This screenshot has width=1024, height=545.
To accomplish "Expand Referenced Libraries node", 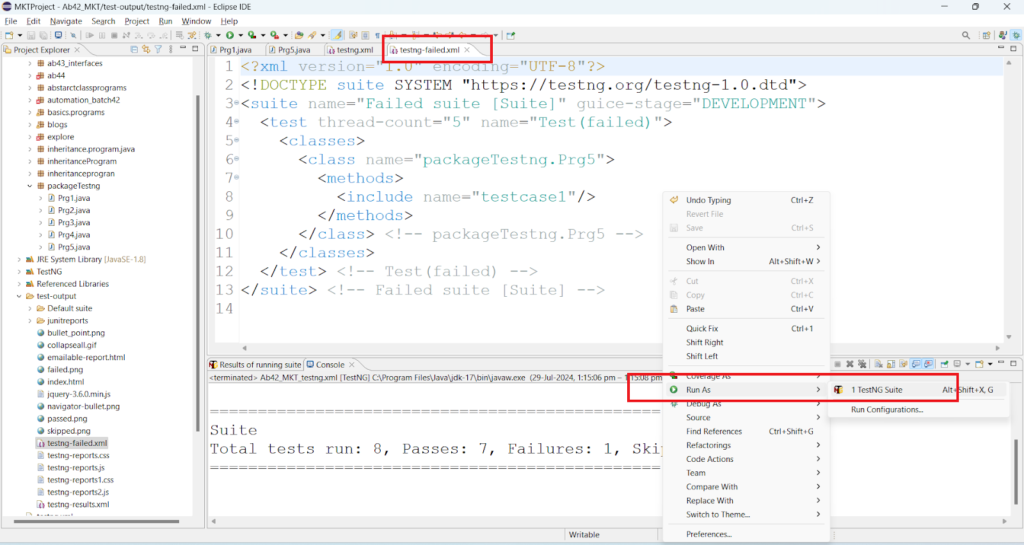I will tap(19, 284).
